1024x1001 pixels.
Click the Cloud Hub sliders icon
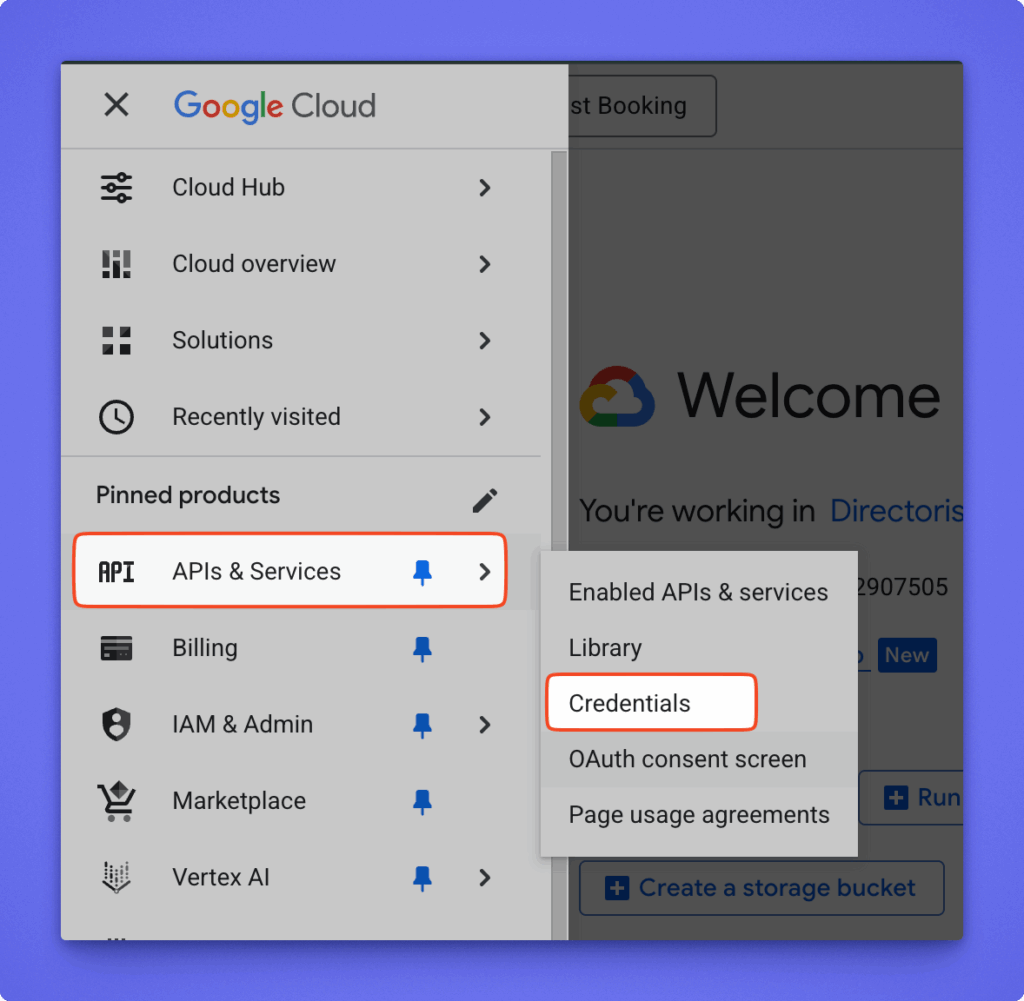(x=117, y=188)
